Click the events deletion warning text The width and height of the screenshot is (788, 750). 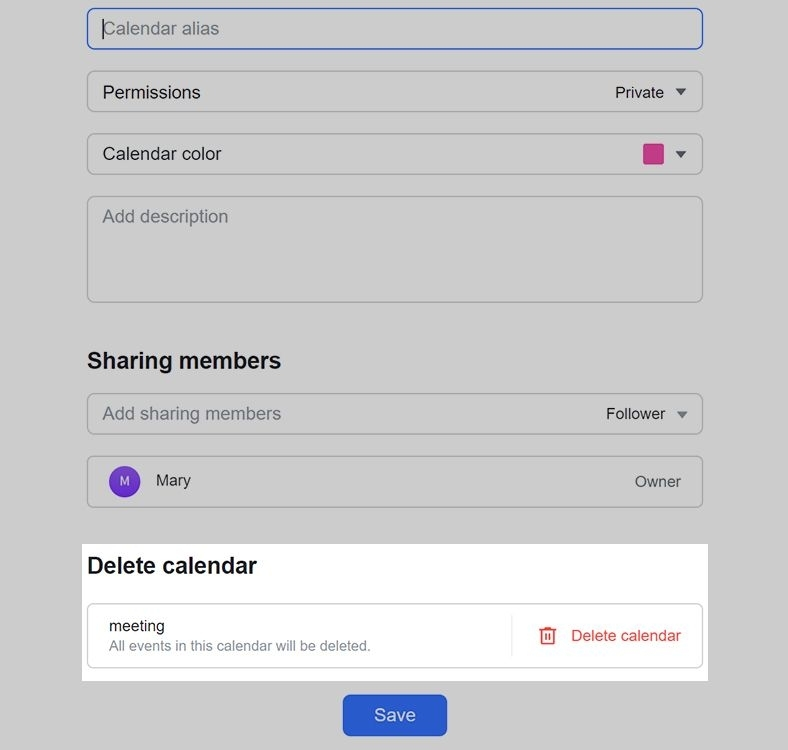click(240, 646)
